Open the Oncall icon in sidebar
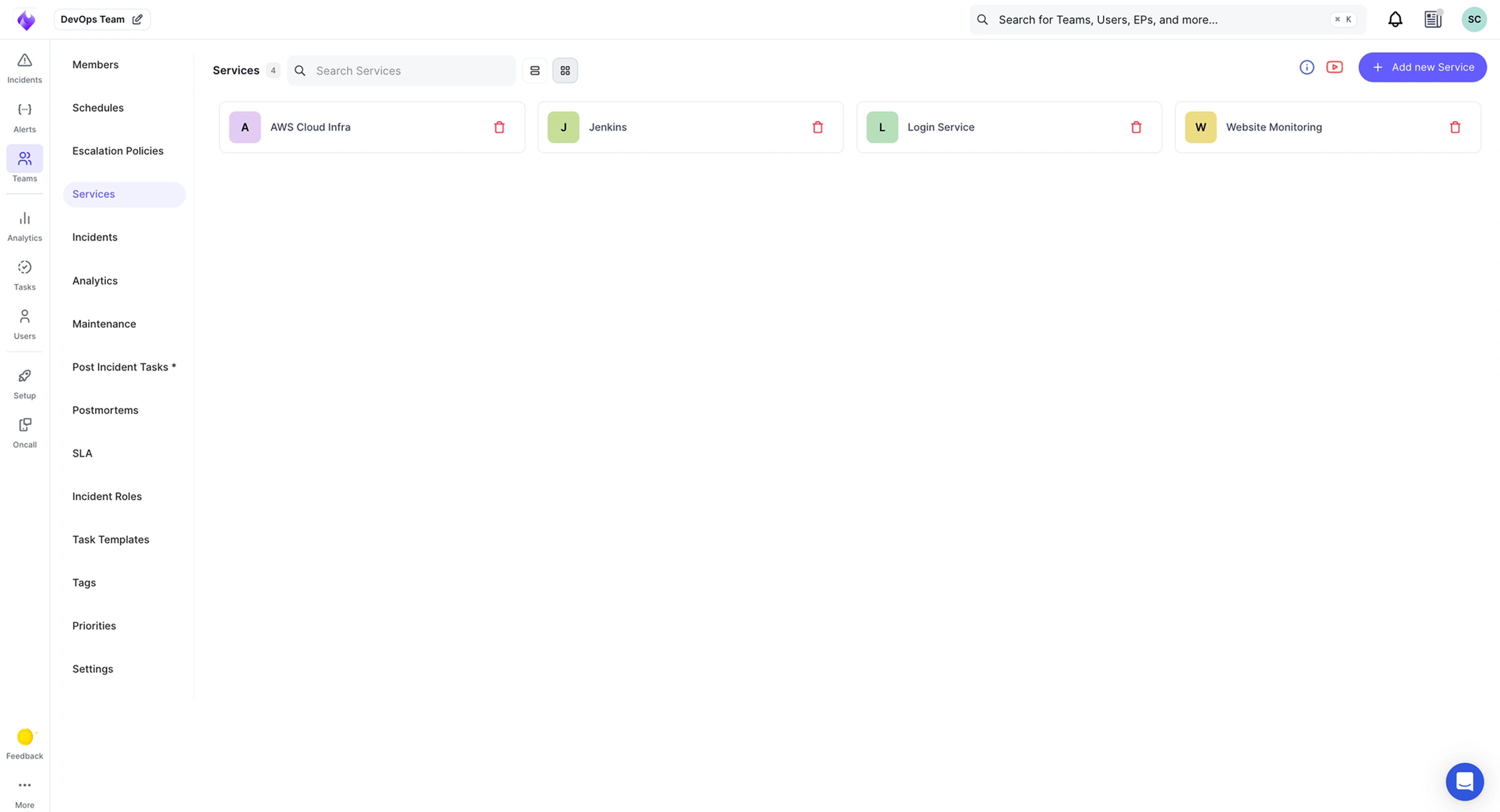Image resolution: width=1500 pixels, height=812 pixels. point(24,433)
